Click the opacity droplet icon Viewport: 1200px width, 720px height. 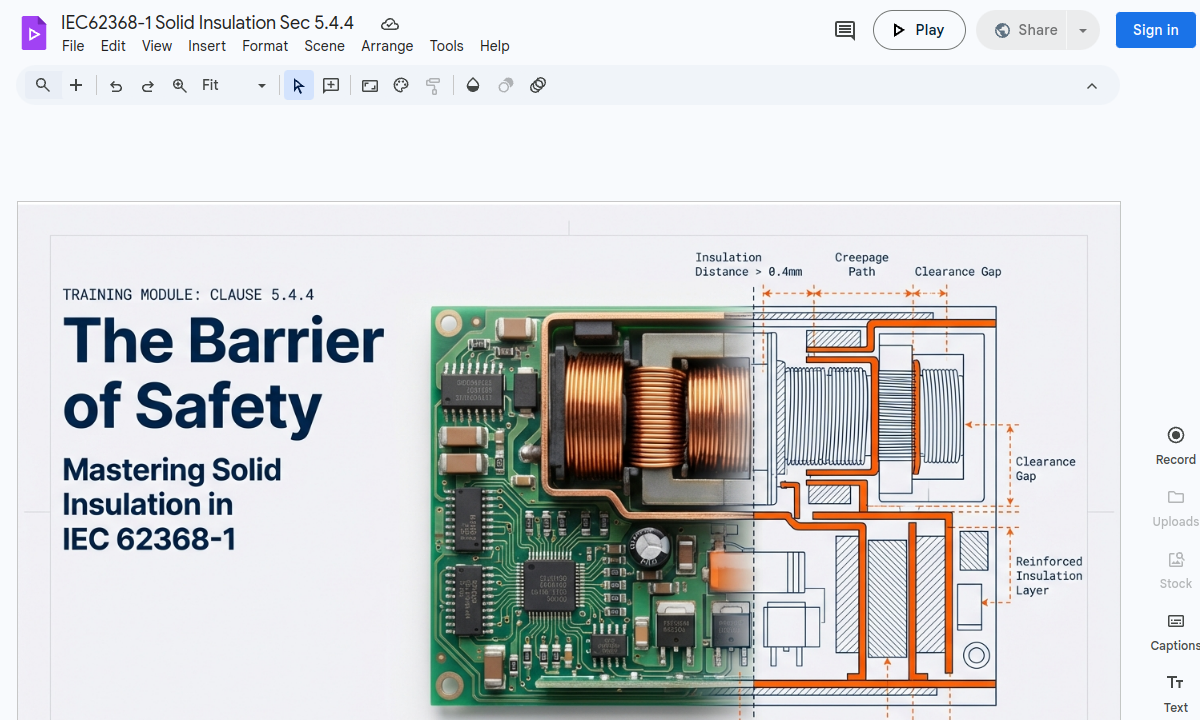[x=473, y=86]
